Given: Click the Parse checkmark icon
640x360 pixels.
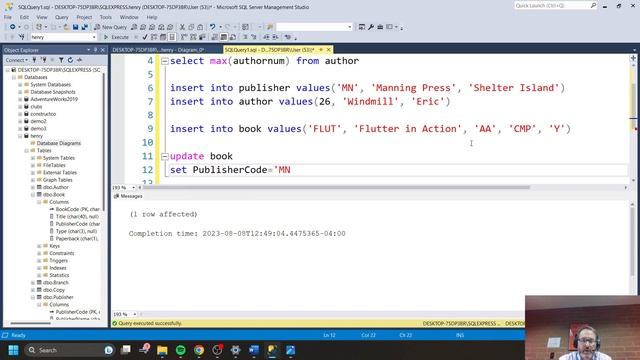Looking at the screenshot, I should [x=145, y=37].
